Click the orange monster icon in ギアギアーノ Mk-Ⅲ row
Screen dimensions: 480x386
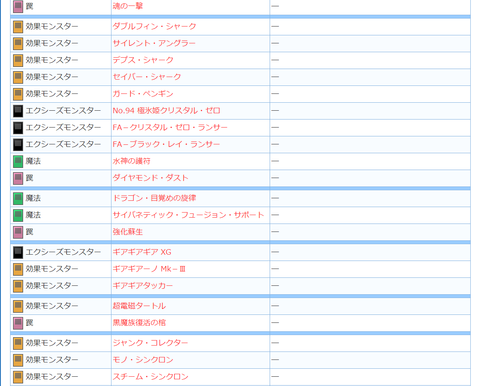tap(18, 269)
